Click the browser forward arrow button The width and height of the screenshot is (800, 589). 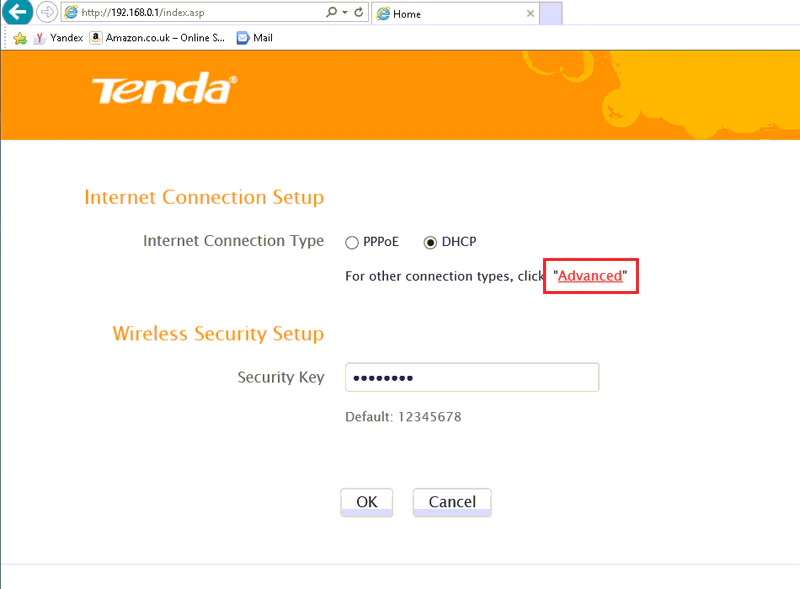(47, 13)
